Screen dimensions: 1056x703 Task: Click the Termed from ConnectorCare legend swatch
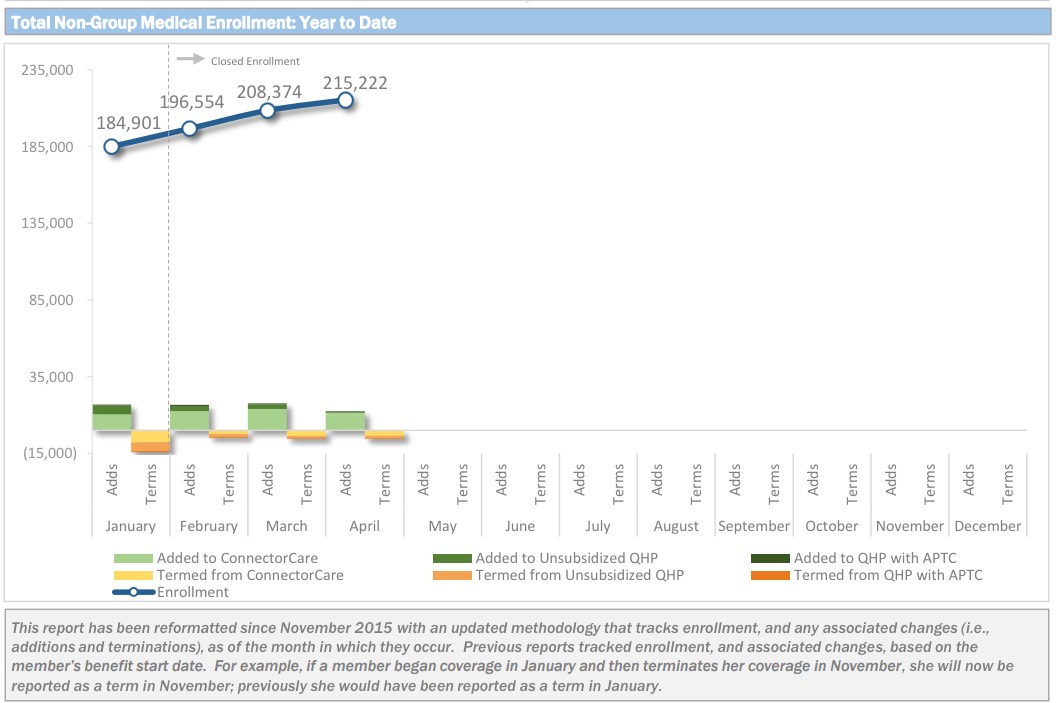tap(134, 575)
